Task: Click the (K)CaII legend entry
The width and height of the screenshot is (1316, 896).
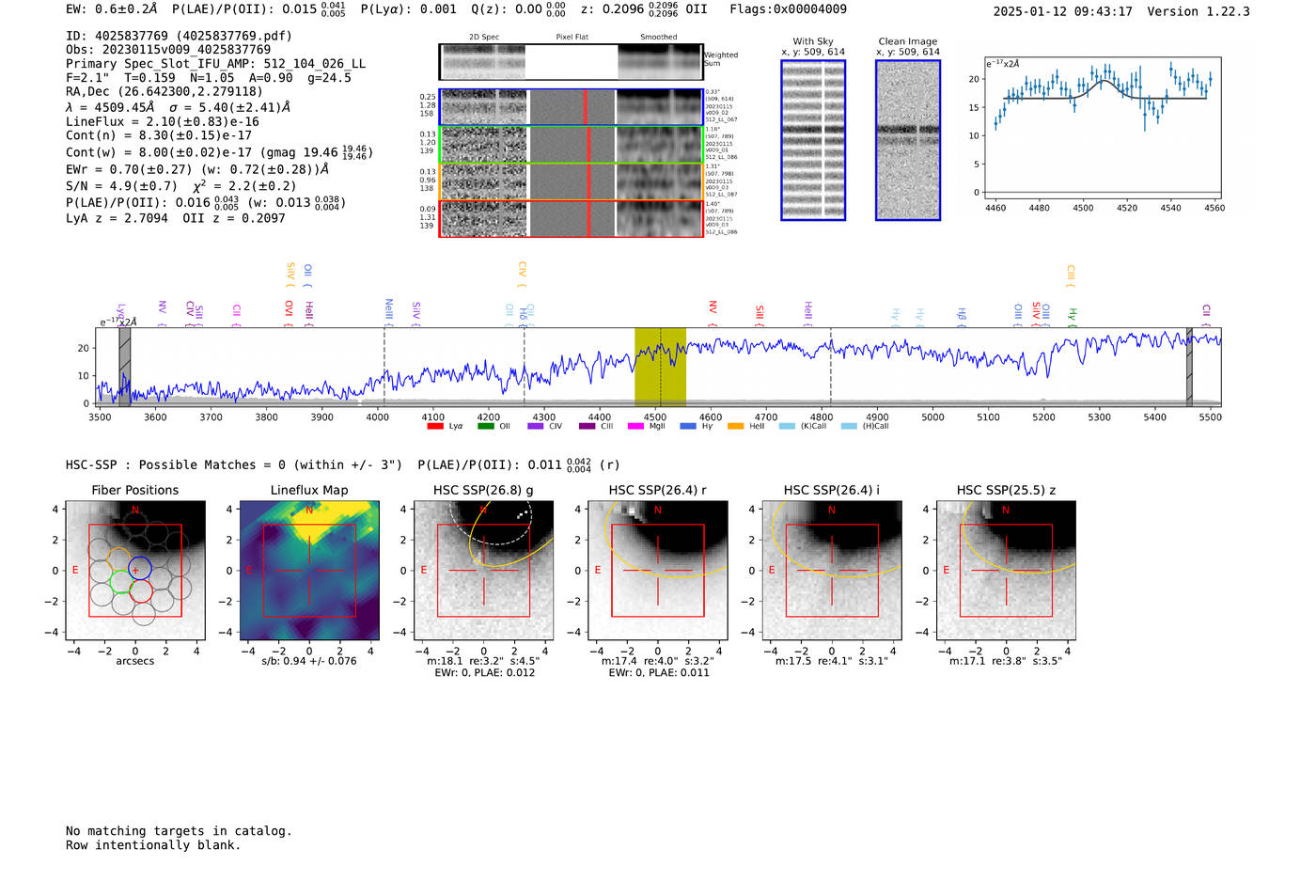Action: point(803,426)
